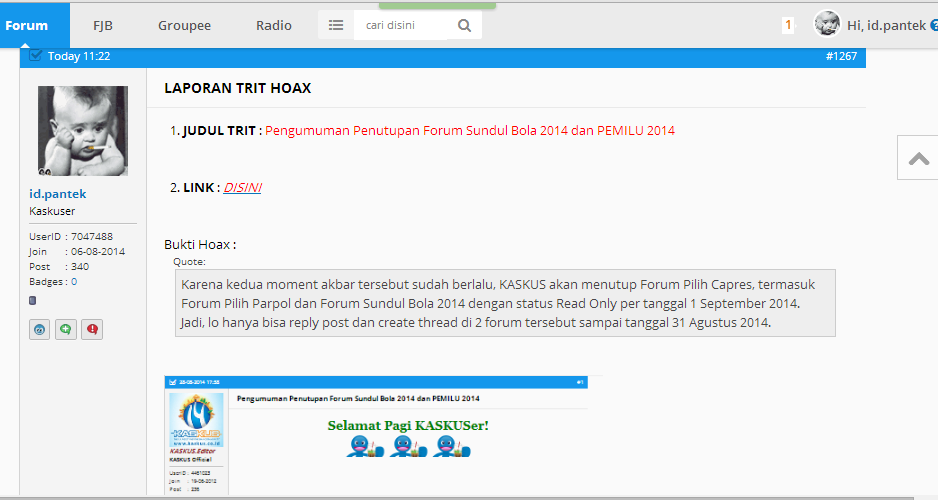Go to the Groupee tab

(x=184, y=25)
